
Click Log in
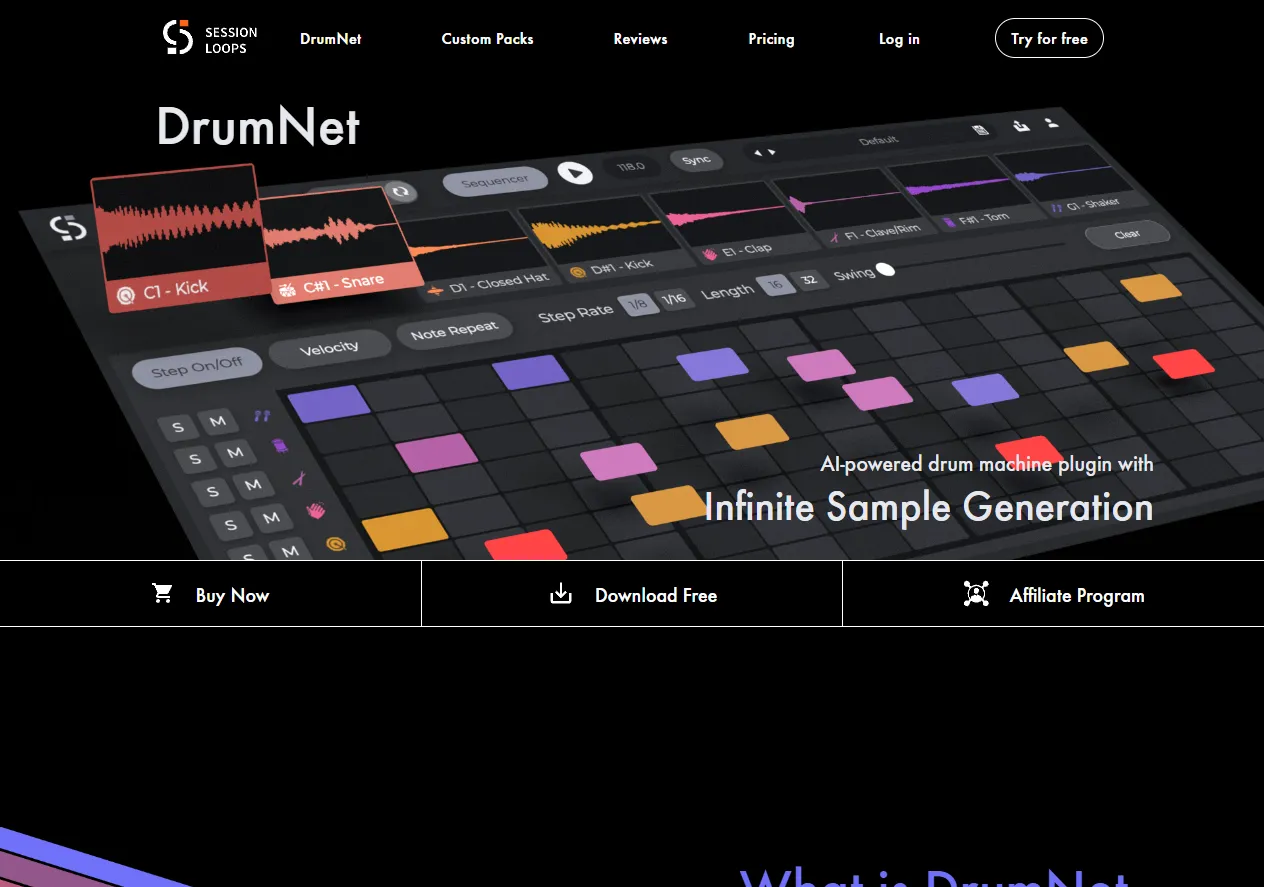point(899,39)
